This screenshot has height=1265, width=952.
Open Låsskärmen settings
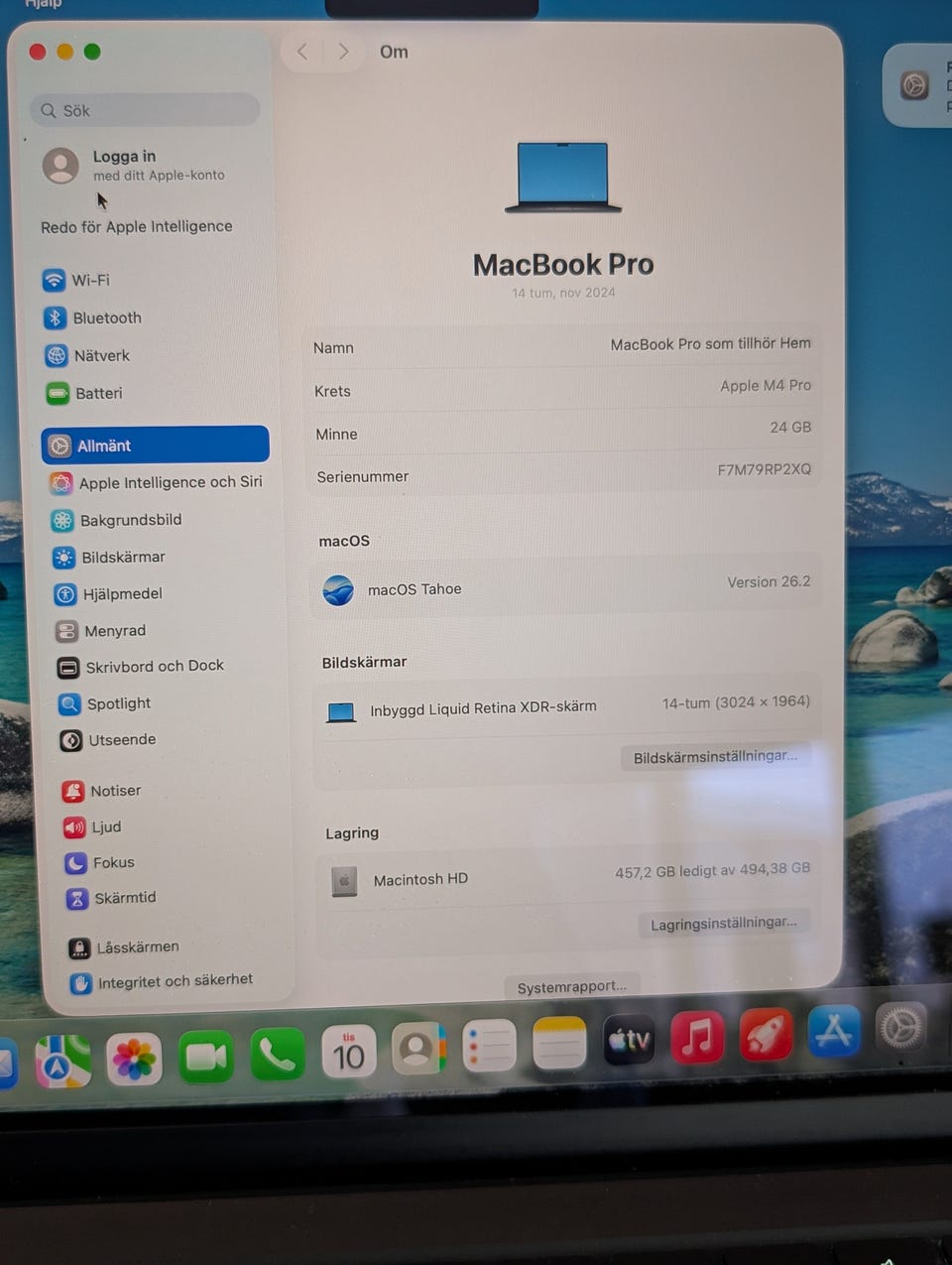[x=124, y=948]
